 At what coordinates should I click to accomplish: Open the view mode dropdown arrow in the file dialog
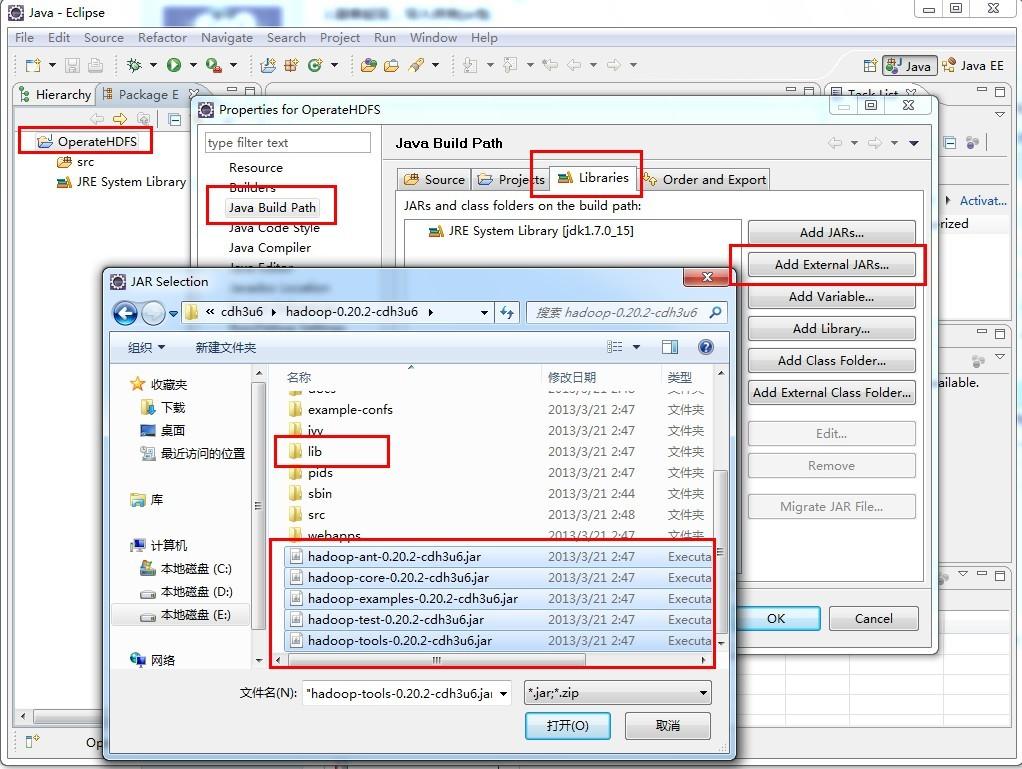[x=636, y=347]
